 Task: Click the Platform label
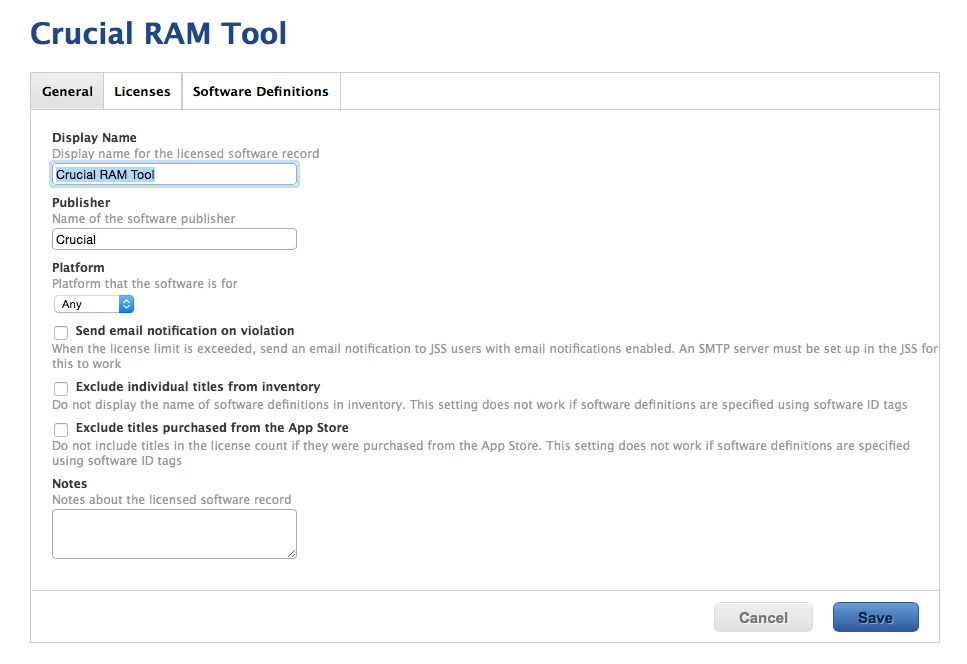tap(78, 268)
